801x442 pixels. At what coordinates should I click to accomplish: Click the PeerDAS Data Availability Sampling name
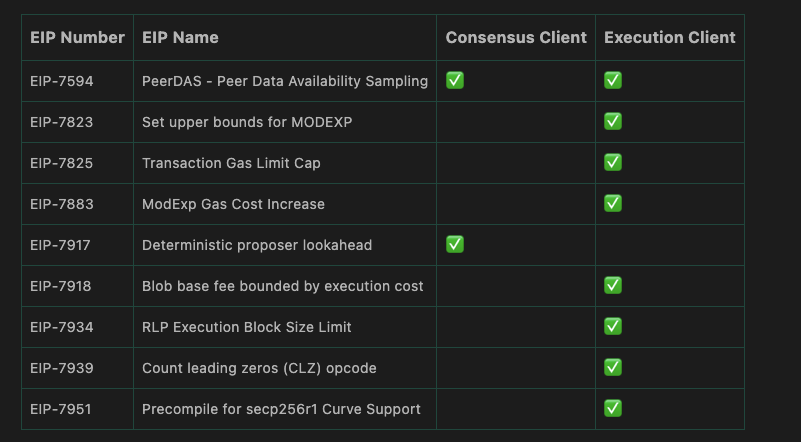285,81
